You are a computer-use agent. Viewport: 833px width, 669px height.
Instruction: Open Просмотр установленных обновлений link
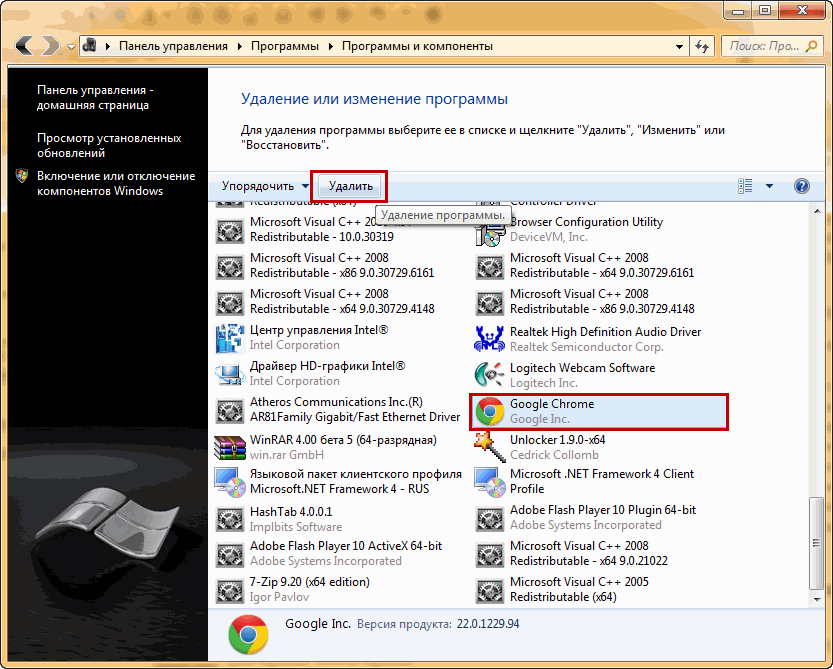(x=109, y=145)
